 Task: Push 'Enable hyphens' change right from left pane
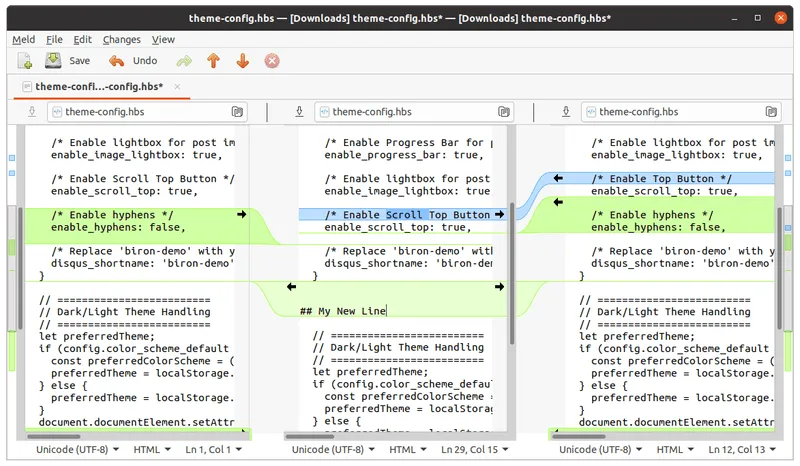point(241,215)
